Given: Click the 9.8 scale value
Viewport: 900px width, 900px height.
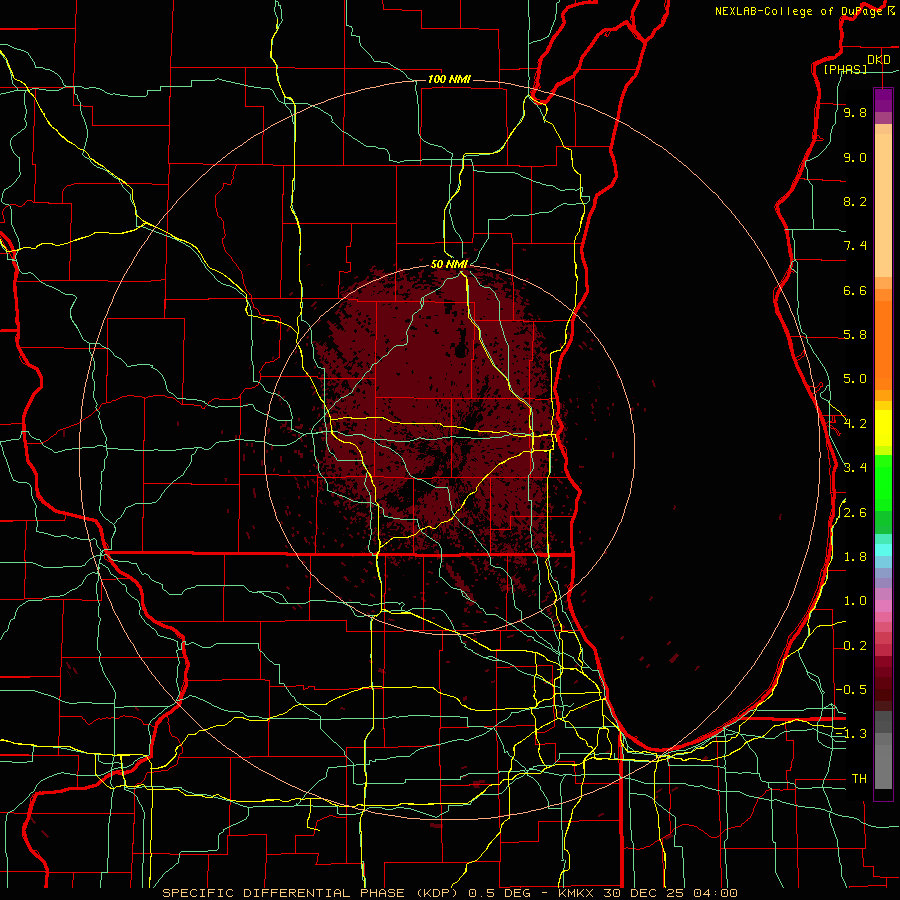Looking at the screenshot, I should click(x=855, y=113).
